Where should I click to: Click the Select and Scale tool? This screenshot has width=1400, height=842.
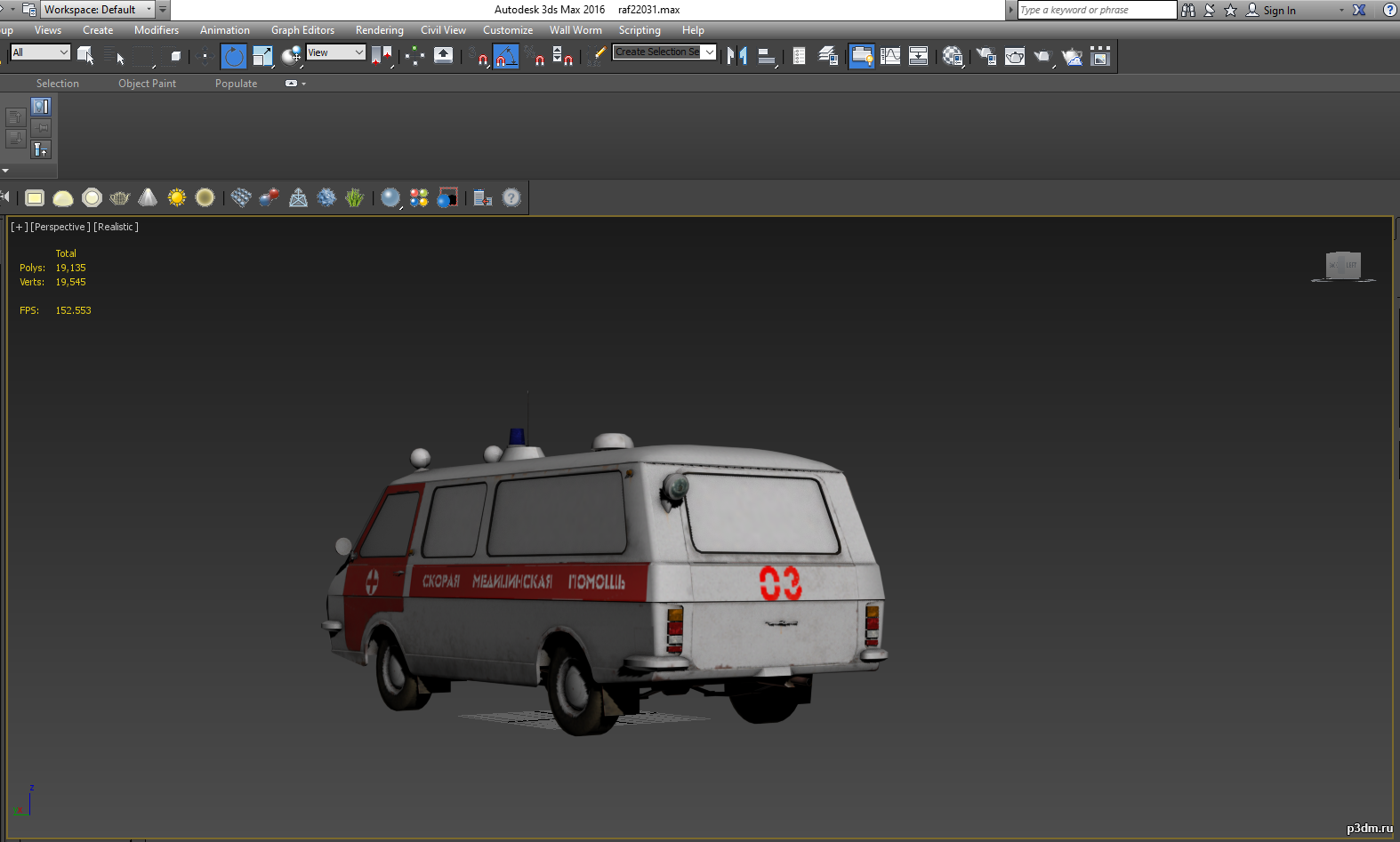pos(262,56)
